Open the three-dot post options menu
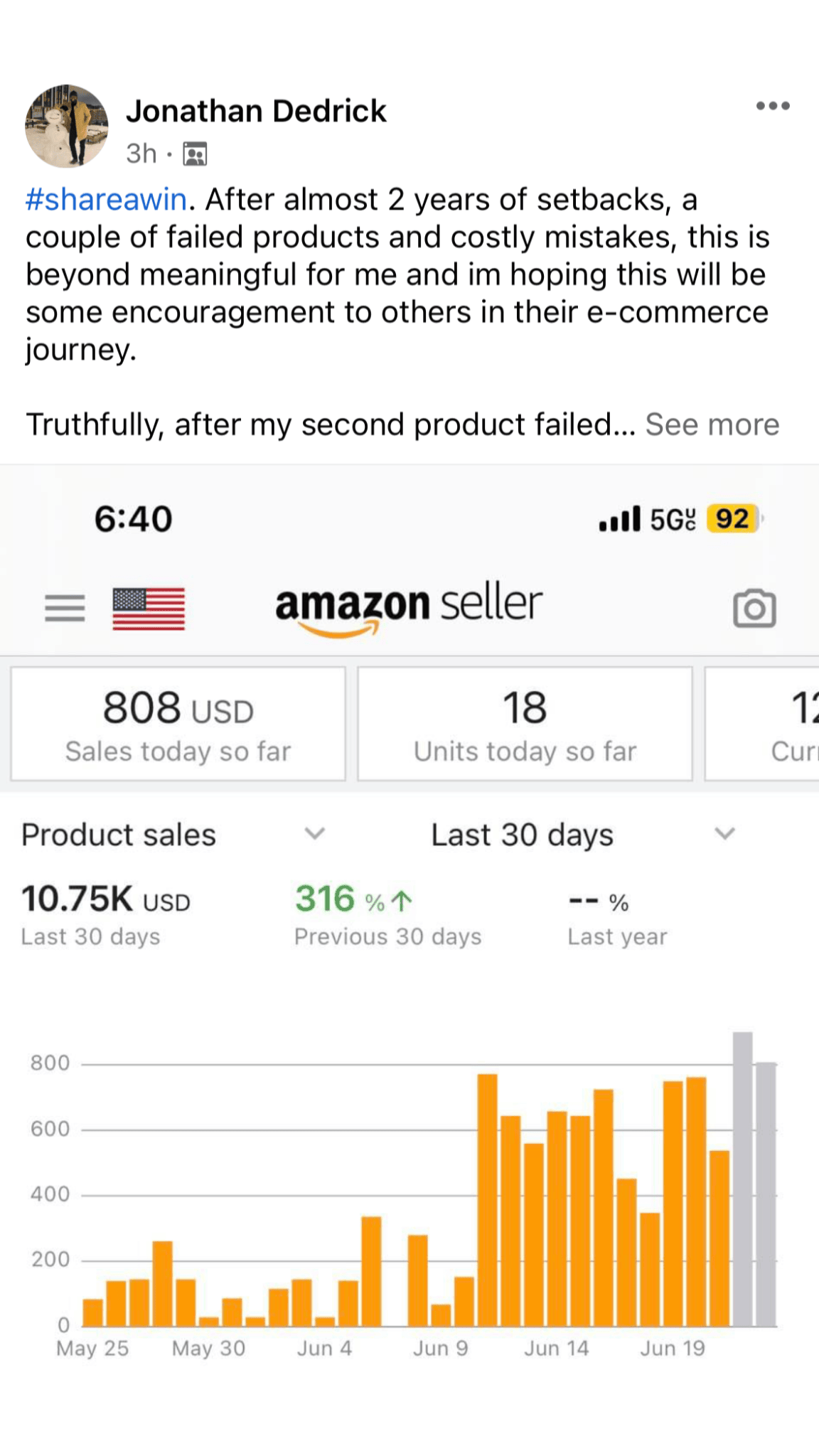The image size is (819, 1456). coord(772,106)
